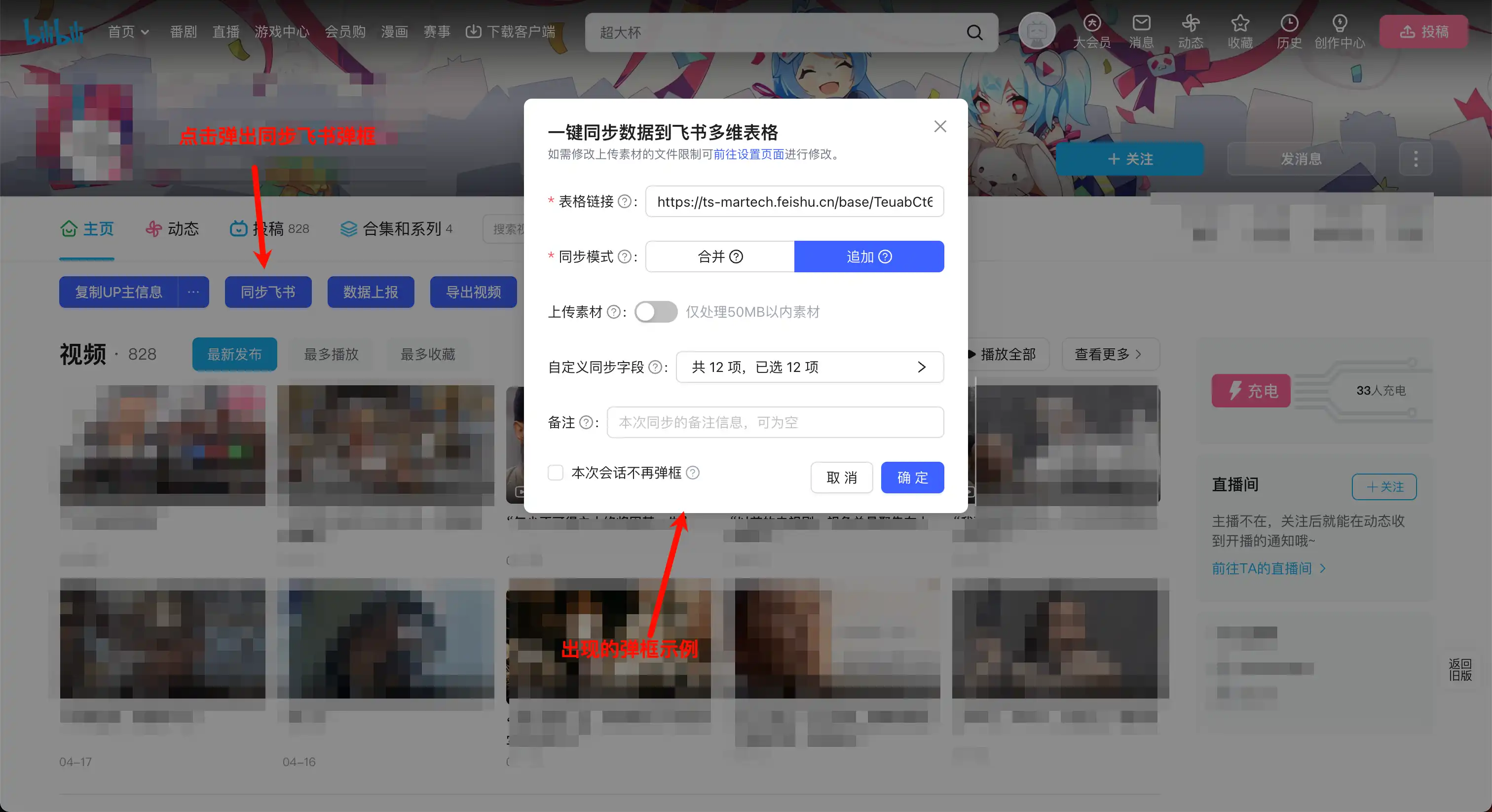This screenshot has height=812, width=1492.
Task: Click the 游戏中心 menu item
Action: click(282, 32)
